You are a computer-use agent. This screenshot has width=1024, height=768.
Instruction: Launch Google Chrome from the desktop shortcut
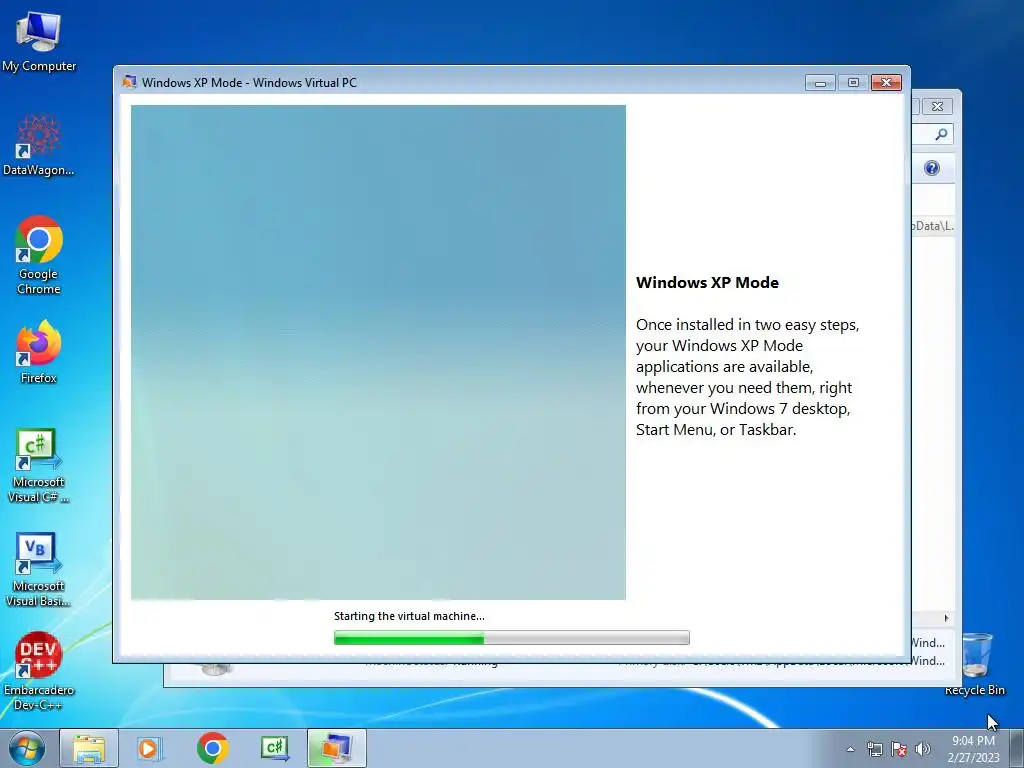pos(39,255)
